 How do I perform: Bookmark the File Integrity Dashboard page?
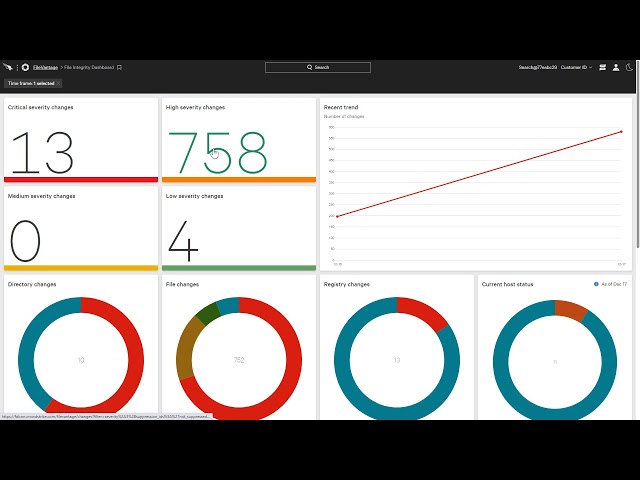[x=119, y=67]
